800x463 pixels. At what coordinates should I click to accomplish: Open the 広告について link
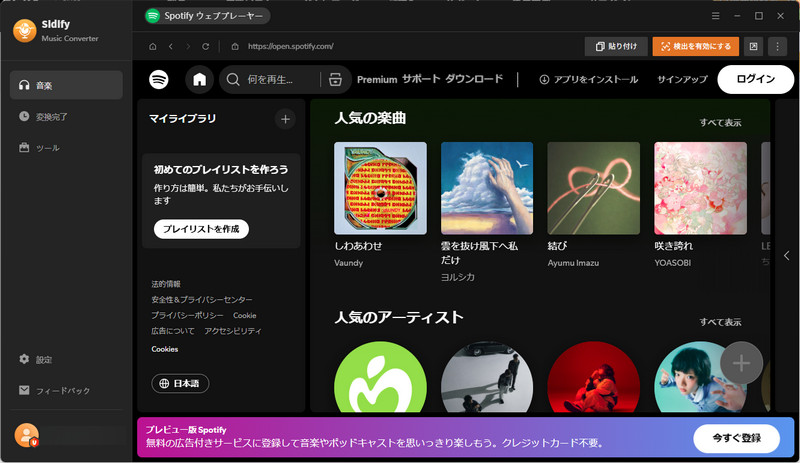click(x=173, y=331)
